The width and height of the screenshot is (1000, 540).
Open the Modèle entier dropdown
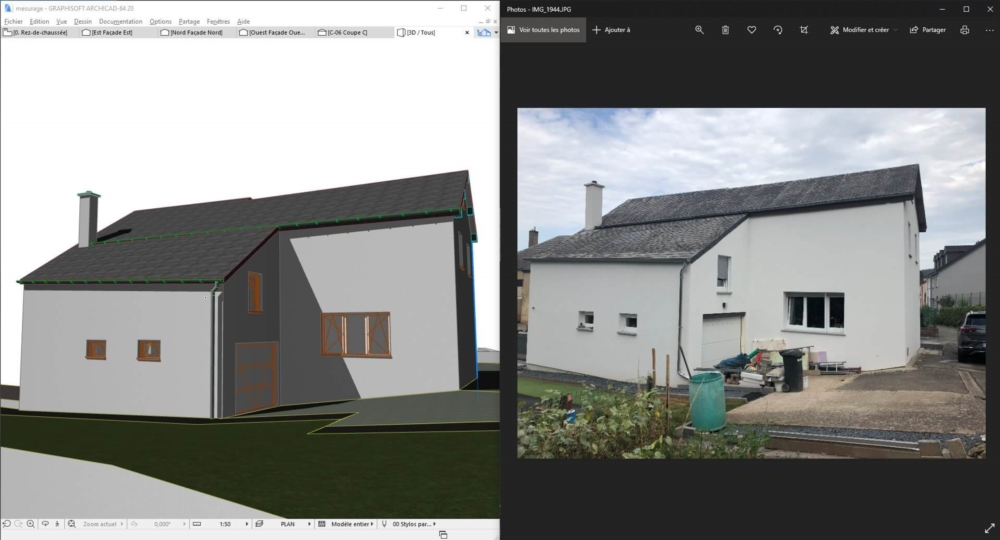[375, 524]
